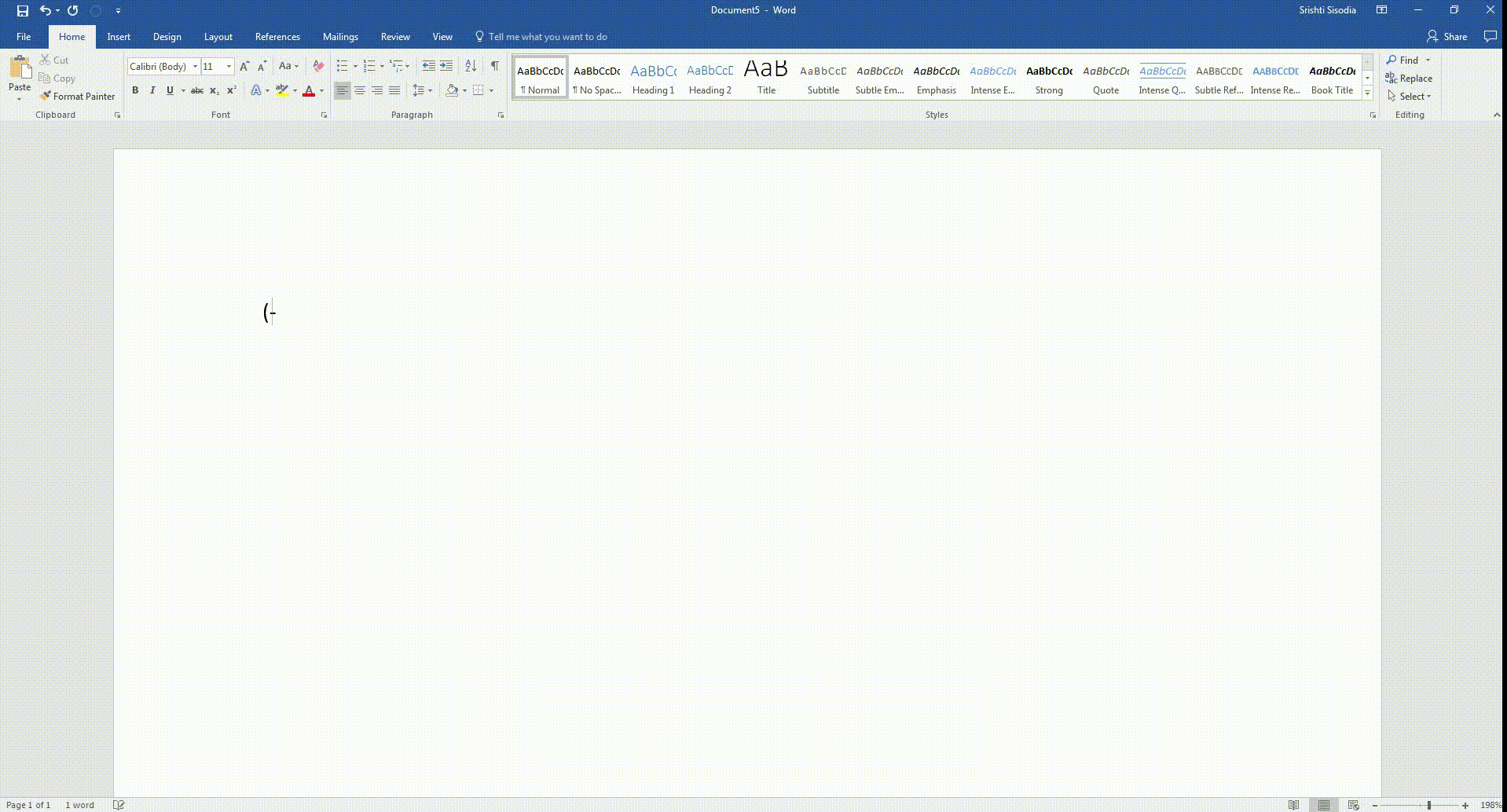1507x812 pixels.
Task: Grow the font size
Action: point(244,67)
